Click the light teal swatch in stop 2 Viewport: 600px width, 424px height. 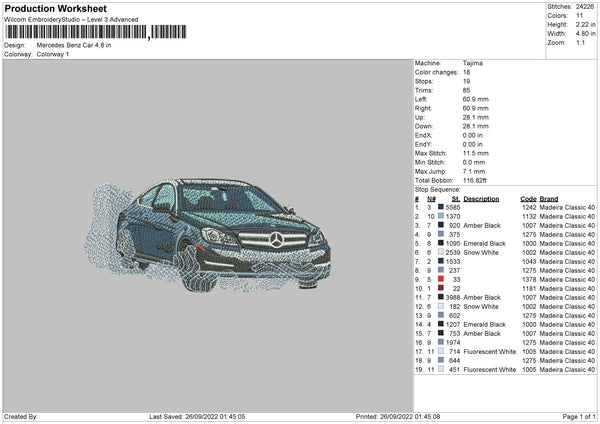441,216
